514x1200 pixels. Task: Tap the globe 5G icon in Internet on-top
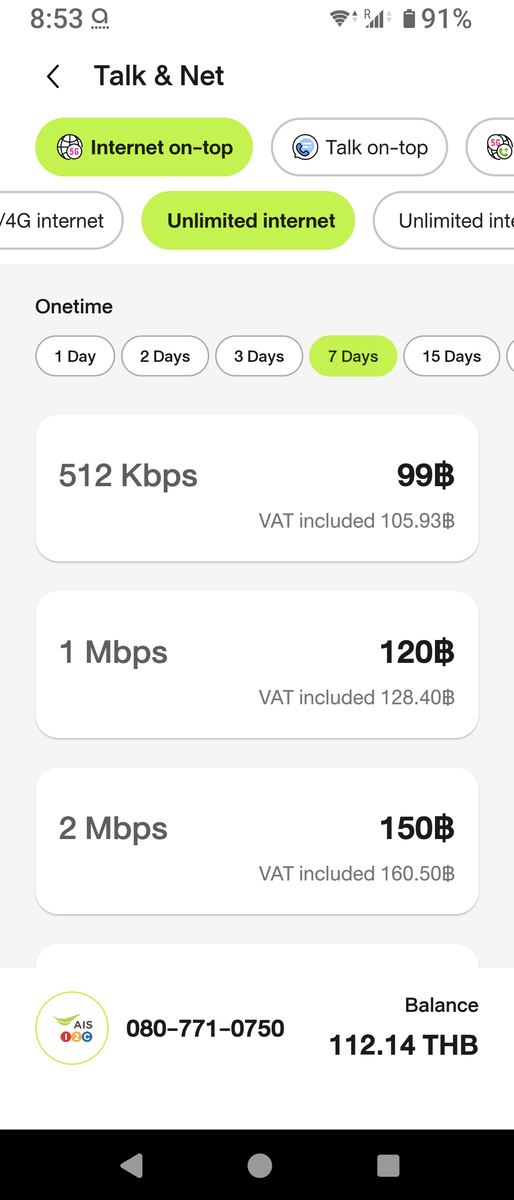pyautogui.click(x=69, y=148)
